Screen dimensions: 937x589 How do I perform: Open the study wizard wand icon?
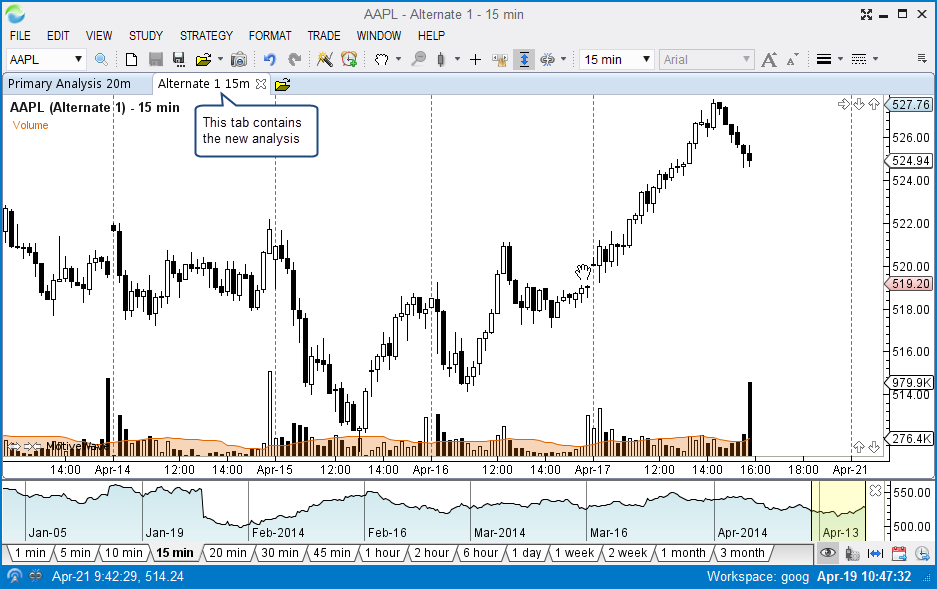[x=324, y=59]
